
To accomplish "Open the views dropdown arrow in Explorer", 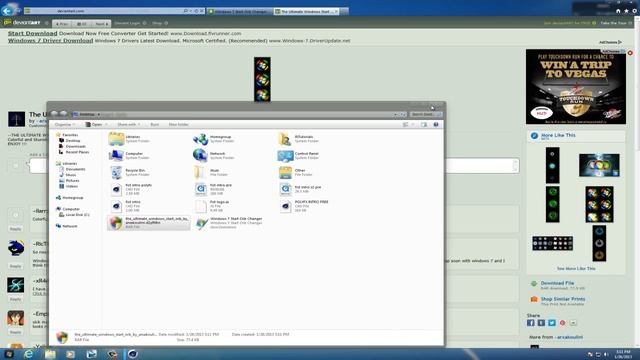I will (413, 124).
